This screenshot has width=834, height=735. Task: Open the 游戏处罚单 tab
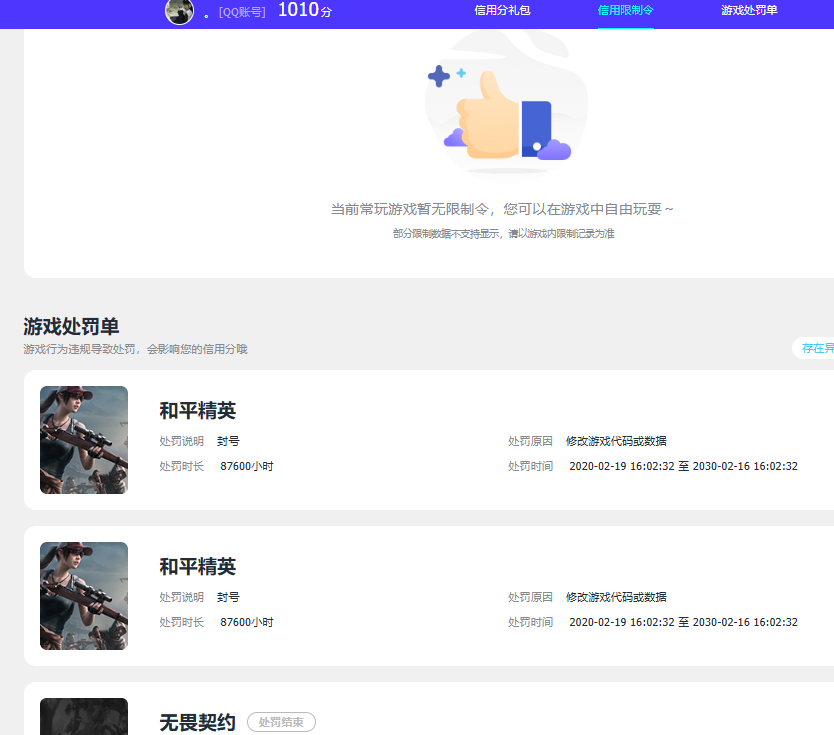746,12
